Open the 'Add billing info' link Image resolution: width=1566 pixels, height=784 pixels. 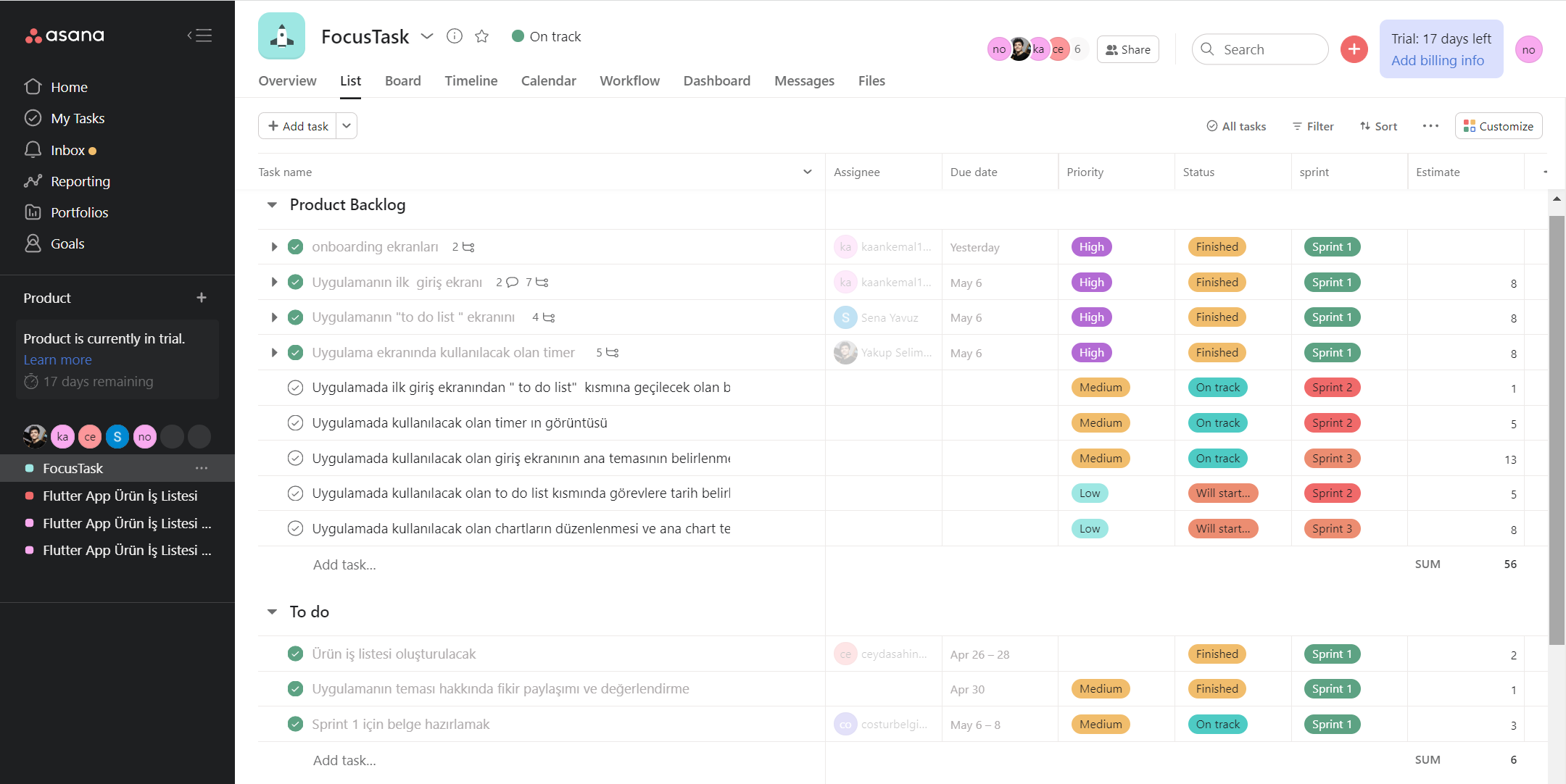point(1439,61)
